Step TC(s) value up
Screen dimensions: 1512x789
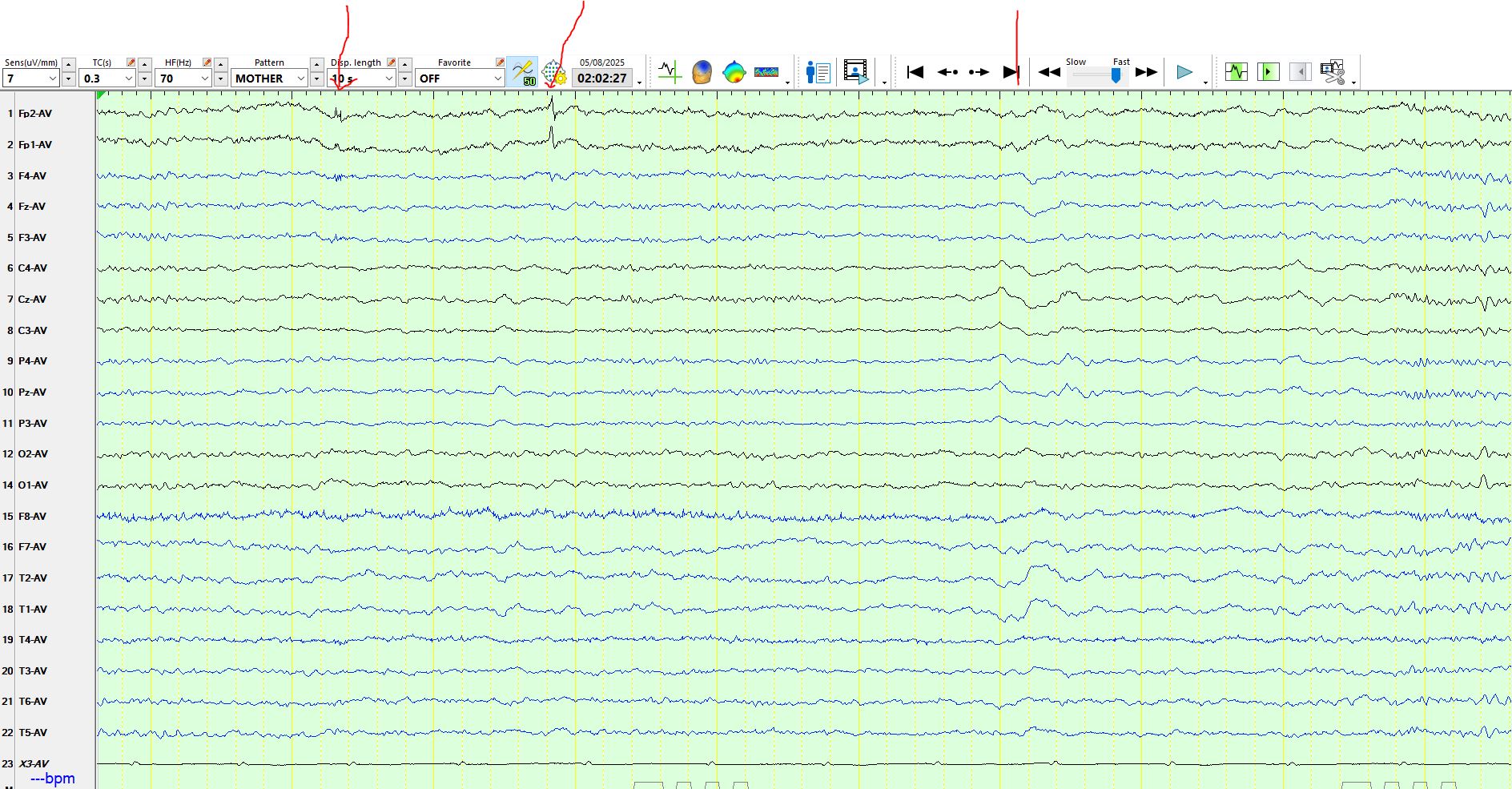click(145, 64)
